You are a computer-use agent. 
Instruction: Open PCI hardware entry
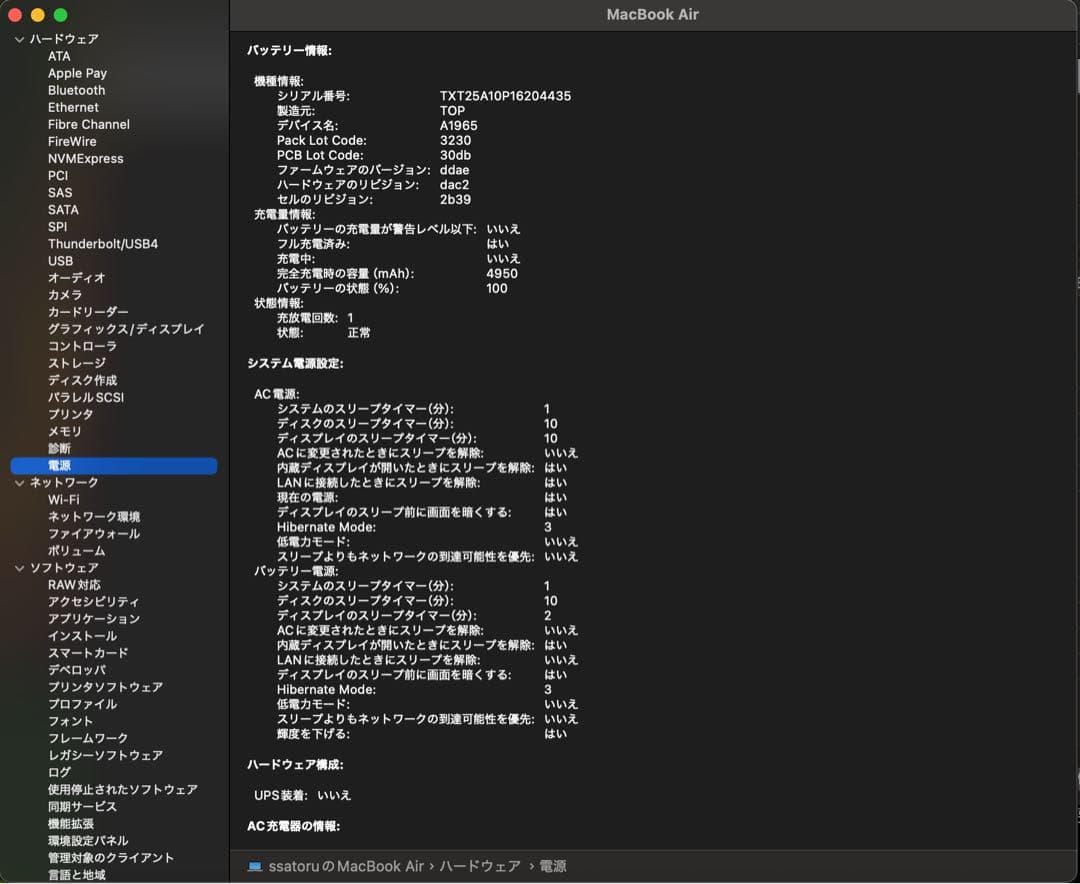pos(58,176)
